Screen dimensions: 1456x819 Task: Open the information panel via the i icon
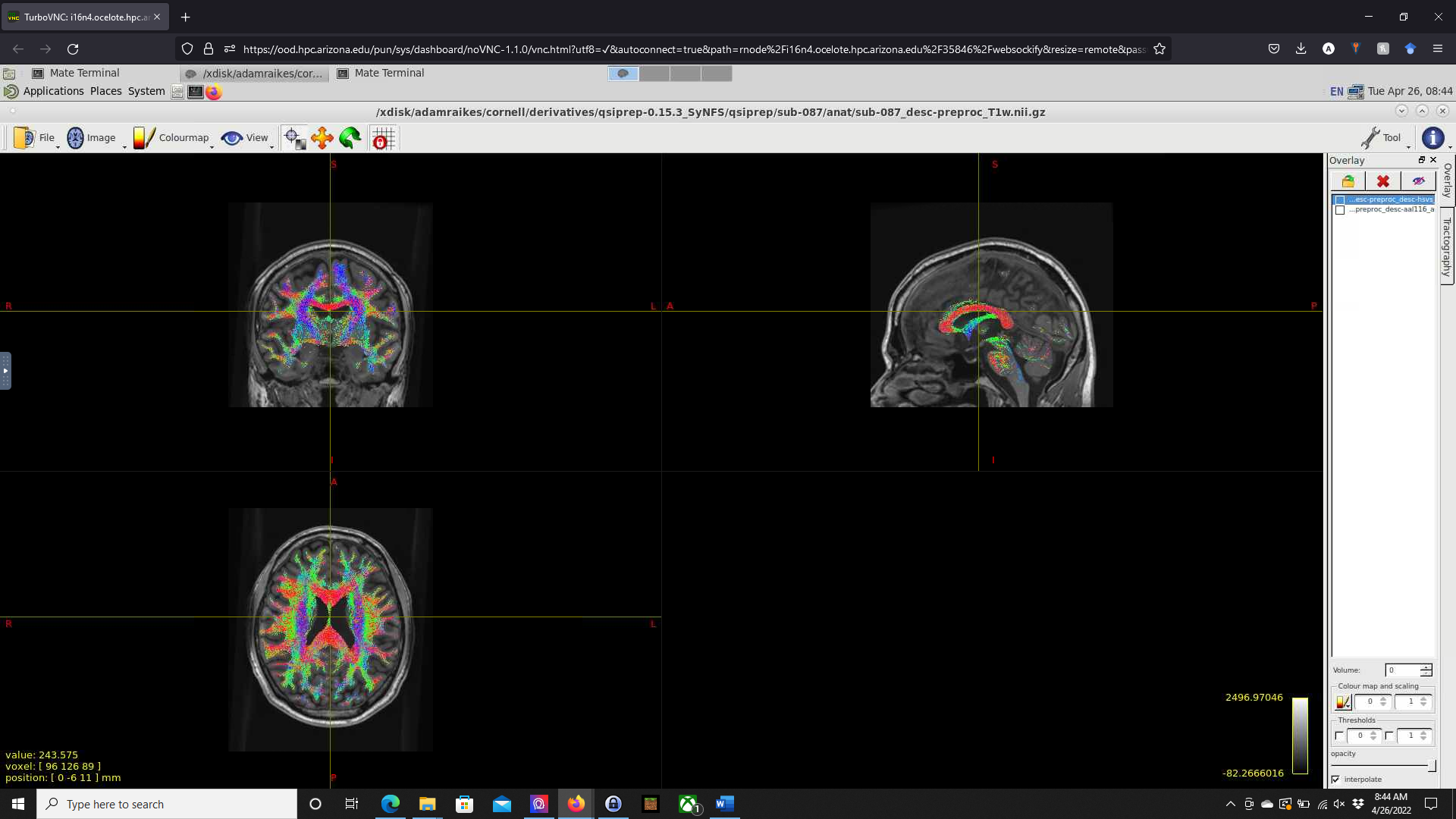pyautogui.click(x=1433, y=138)
